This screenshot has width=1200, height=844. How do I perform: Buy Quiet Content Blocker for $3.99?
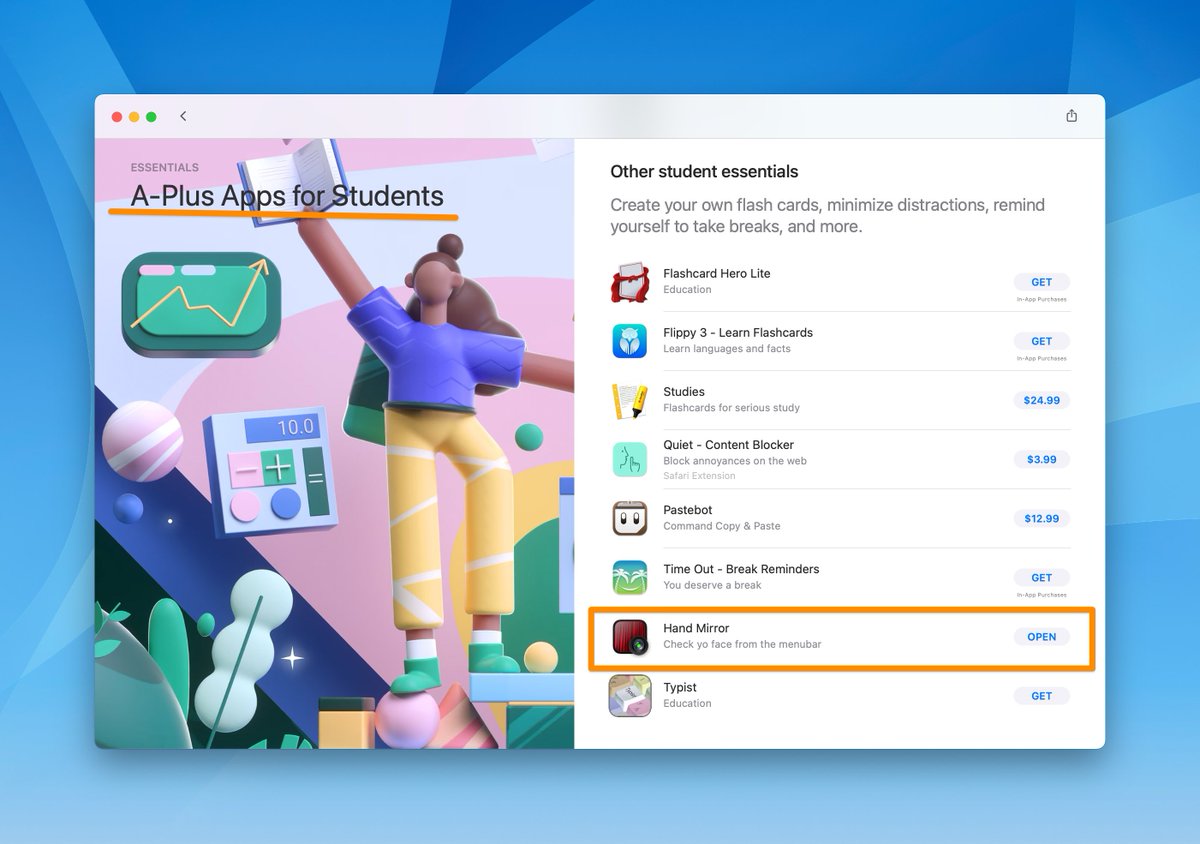click(1041, 460)
